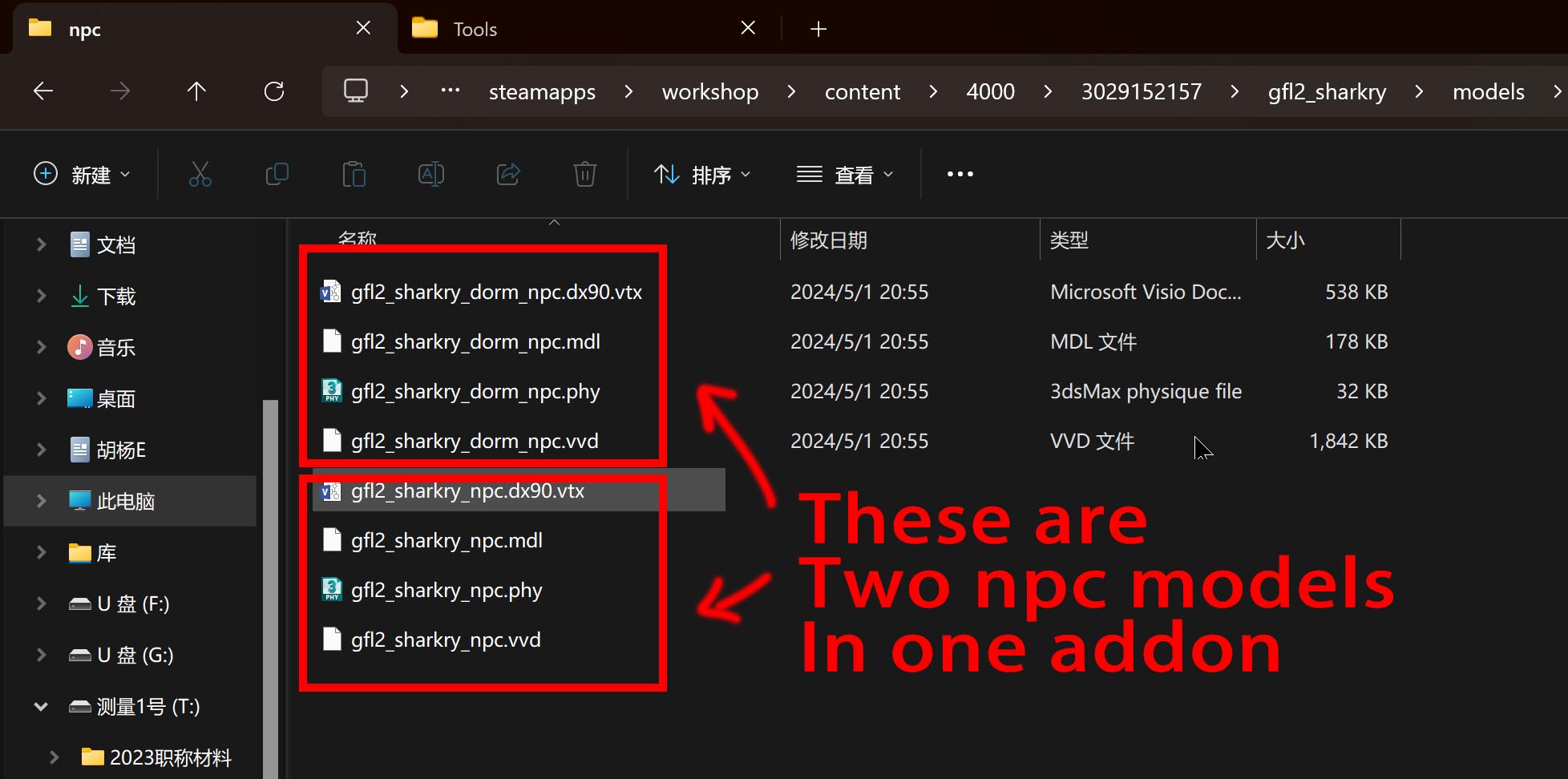
Task: Navigate to models in the breadcrumb
Action: (1489, 91)
